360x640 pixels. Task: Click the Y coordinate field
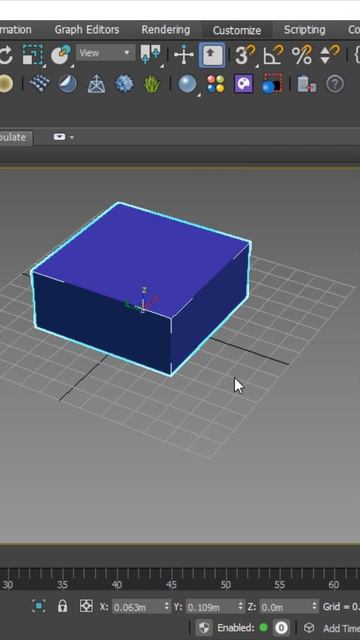(x=211, y=607)
